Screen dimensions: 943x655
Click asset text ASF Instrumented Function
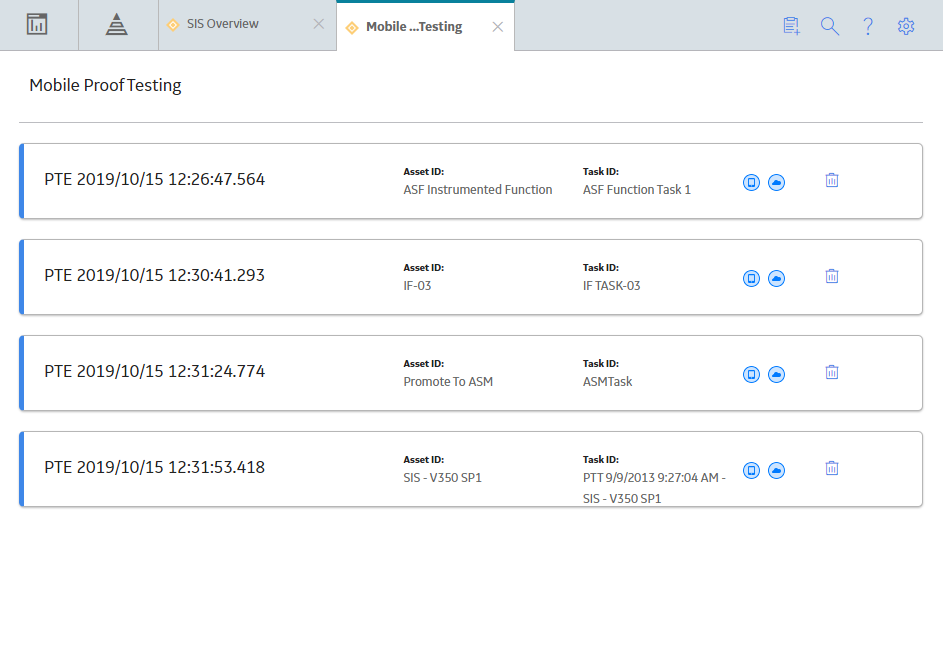click(478, 189)
